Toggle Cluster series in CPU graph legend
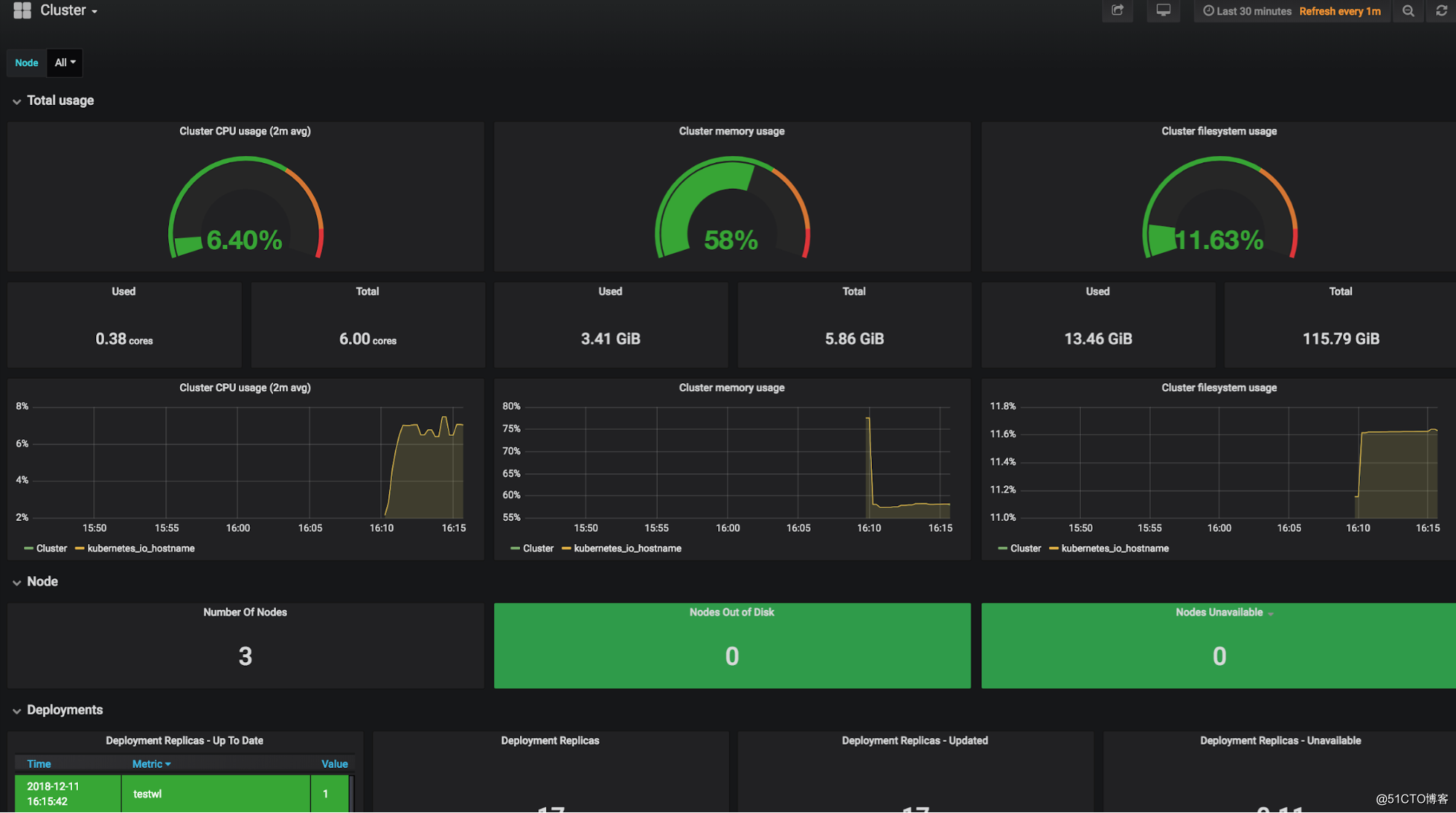Image resolution: width=1456 pixels, height=813 pixels. 51,549
